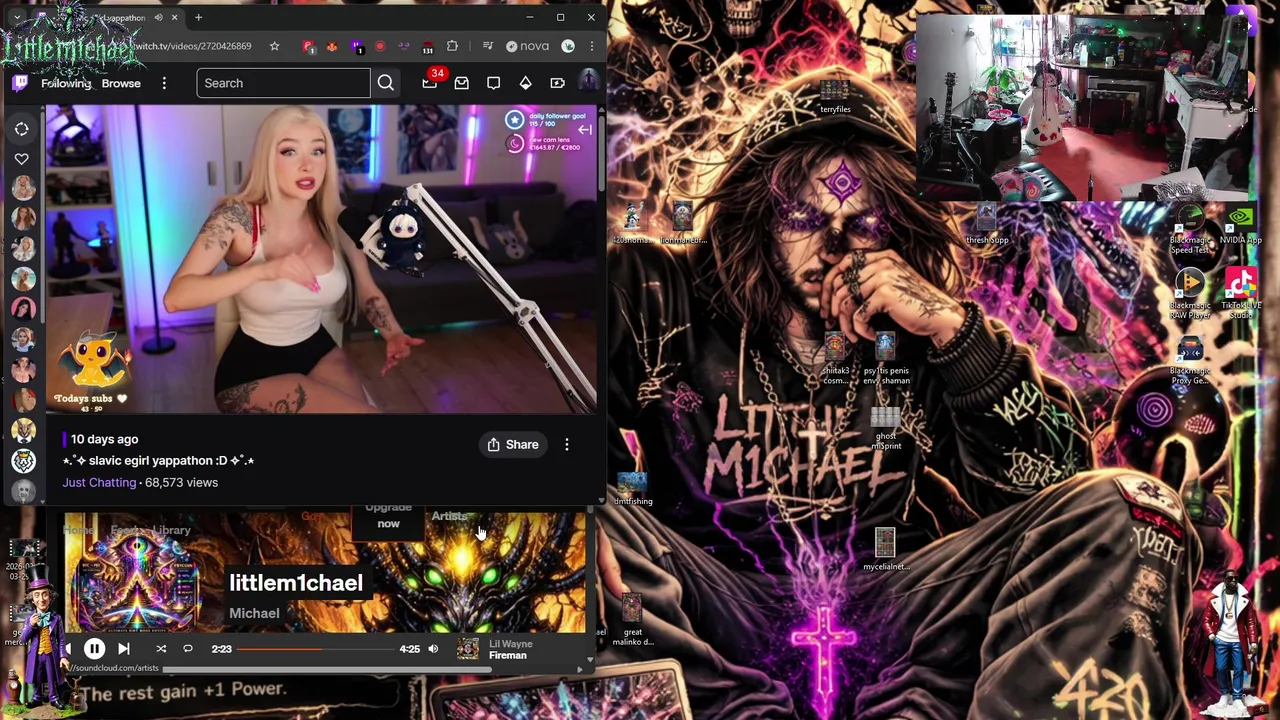Open Twitch user avatar menu
The height and width of the screenshot is (720, 1280).
click(588, 82)
